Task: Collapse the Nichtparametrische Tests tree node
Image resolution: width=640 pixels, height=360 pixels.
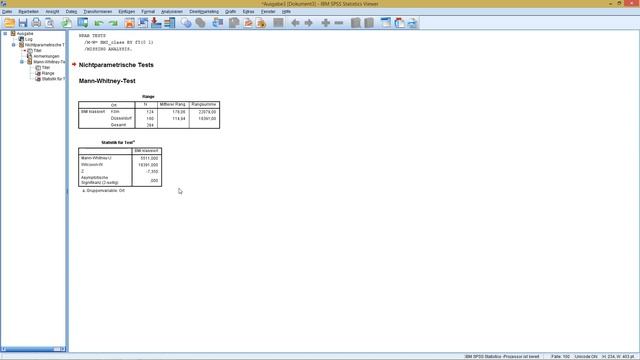Action: 13,45
